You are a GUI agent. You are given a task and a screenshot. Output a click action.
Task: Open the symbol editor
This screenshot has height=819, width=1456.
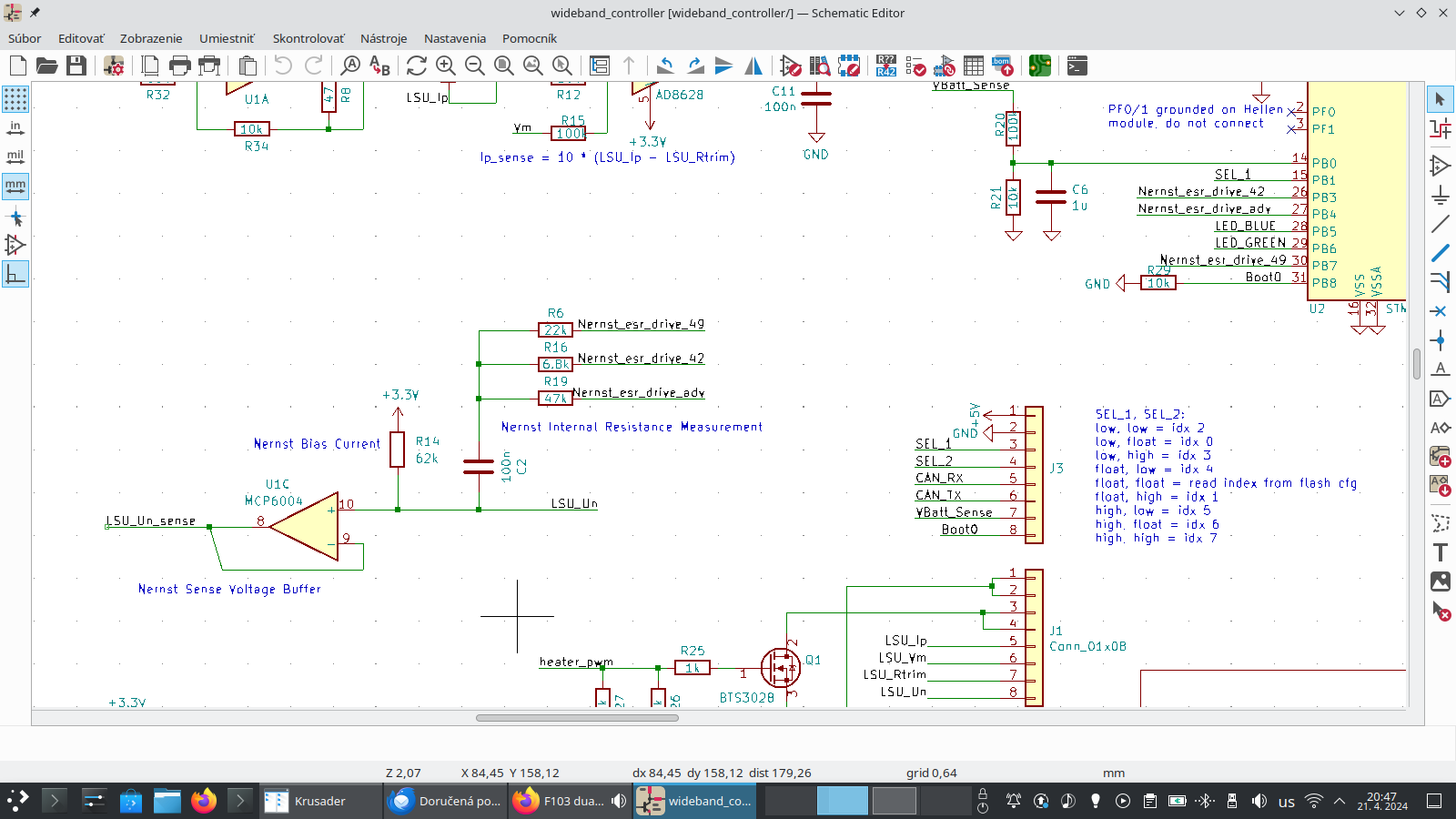click(791, 66)
